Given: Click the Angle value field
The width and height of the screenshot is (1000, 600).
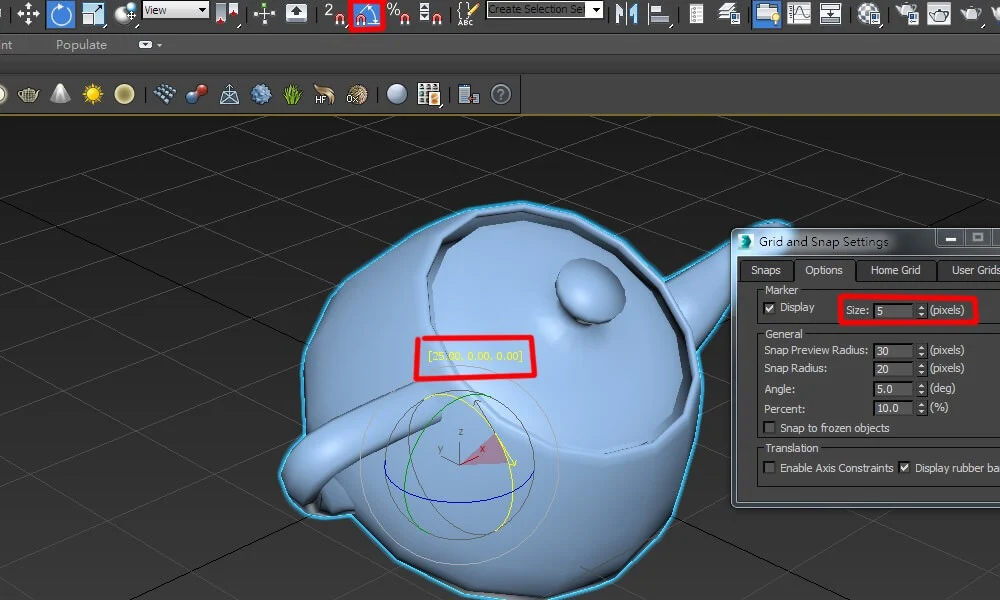Looking at the screenshot, I should coord(894,389).
